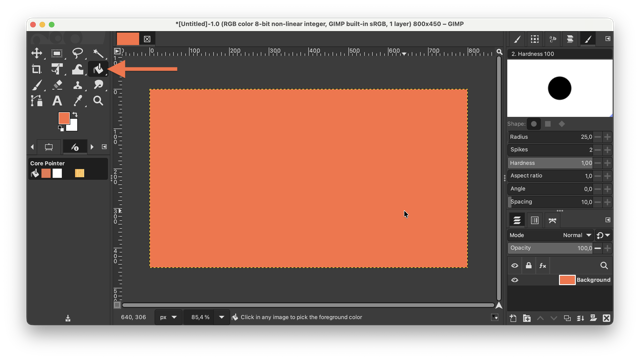This screenshot has width=640, height=360.
Task: Select the Crop tool
Action: tap(37, 69)
